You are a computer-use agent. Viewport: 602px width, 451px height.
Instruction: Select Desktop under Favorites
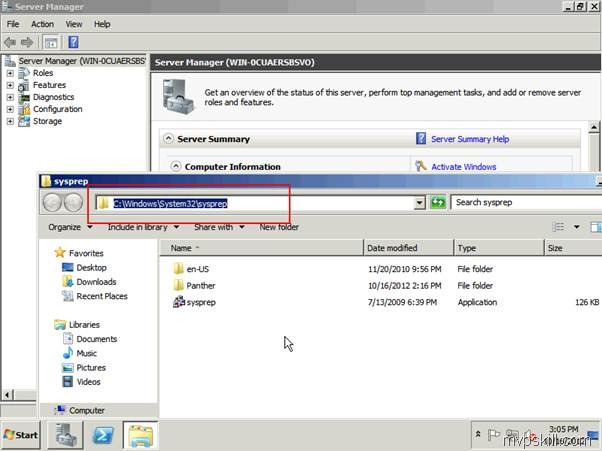point(84,268)
